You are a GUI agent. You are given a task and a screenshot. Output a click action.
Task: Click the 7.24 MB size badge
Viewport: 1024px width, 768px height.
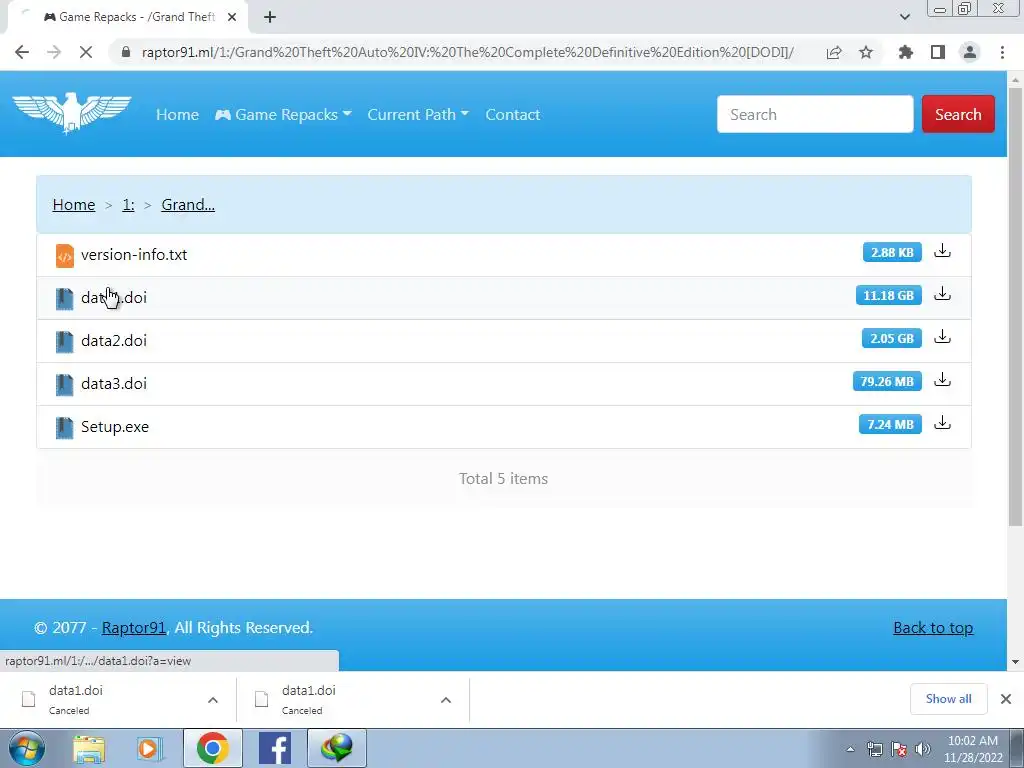coord(890,424)
